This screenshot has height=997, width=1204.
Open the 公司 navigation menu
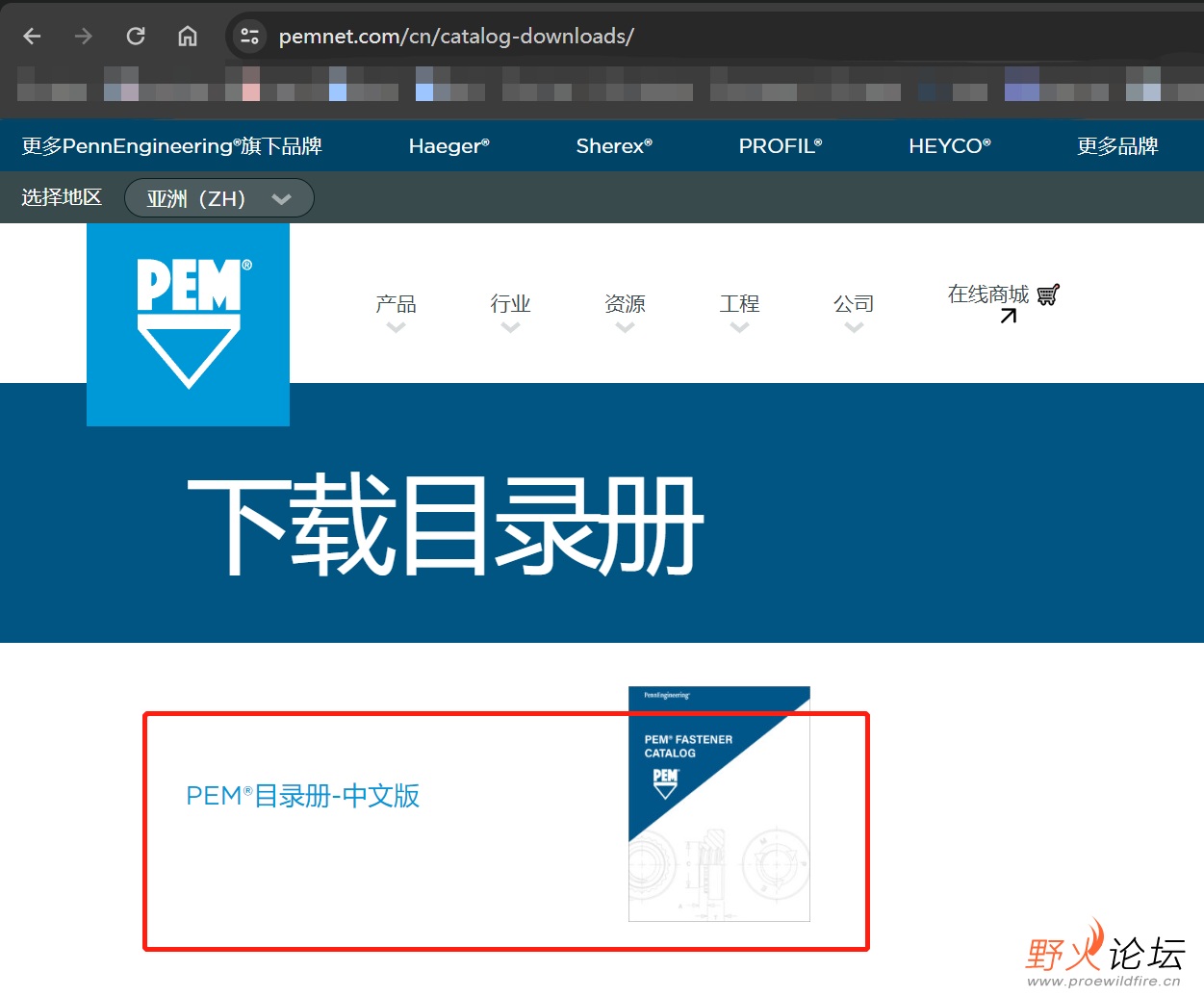pos(854,304)
